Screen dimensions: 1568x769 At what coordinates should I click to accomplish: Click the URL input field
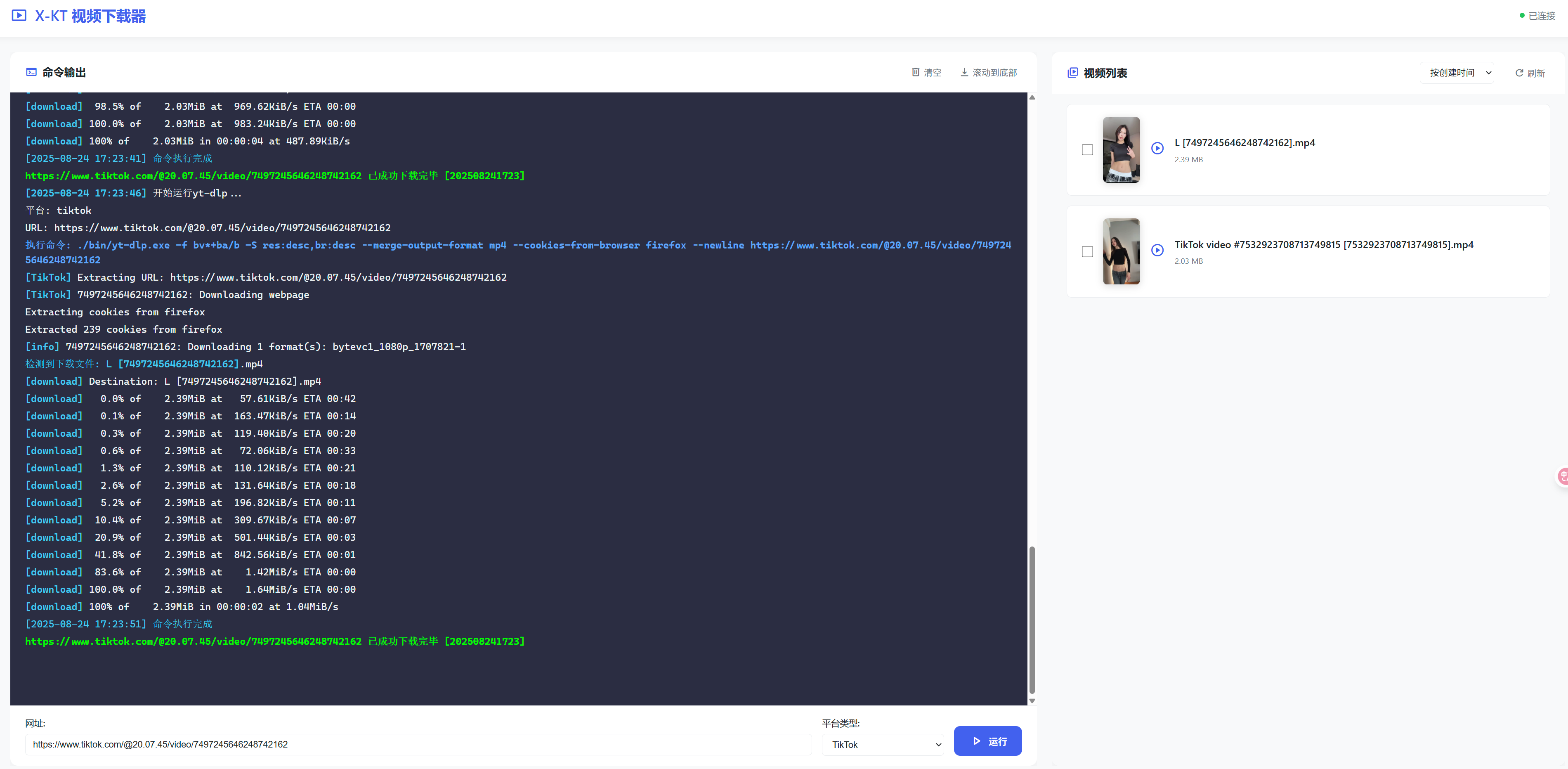coord(418,745)
